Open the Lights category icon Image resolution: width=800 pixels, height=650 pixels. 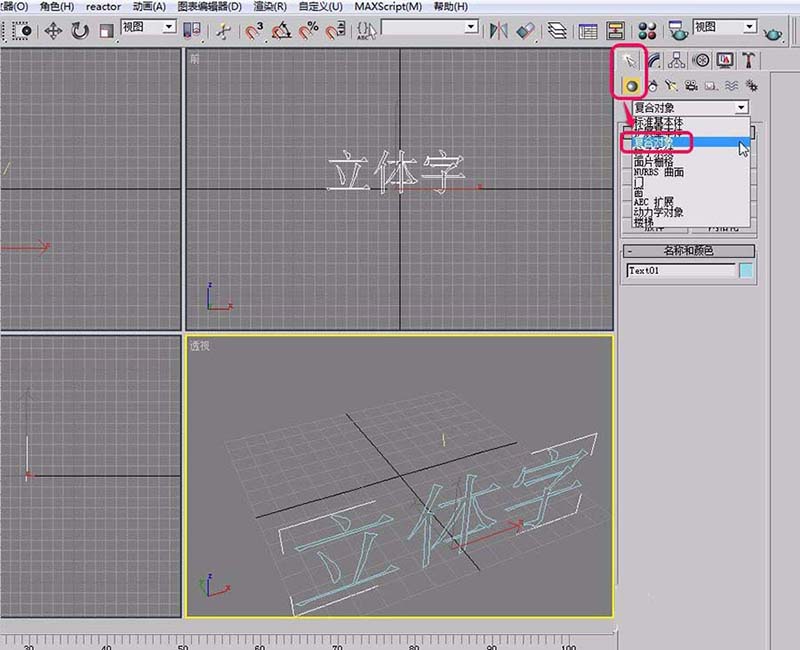[x=670, y=85]
